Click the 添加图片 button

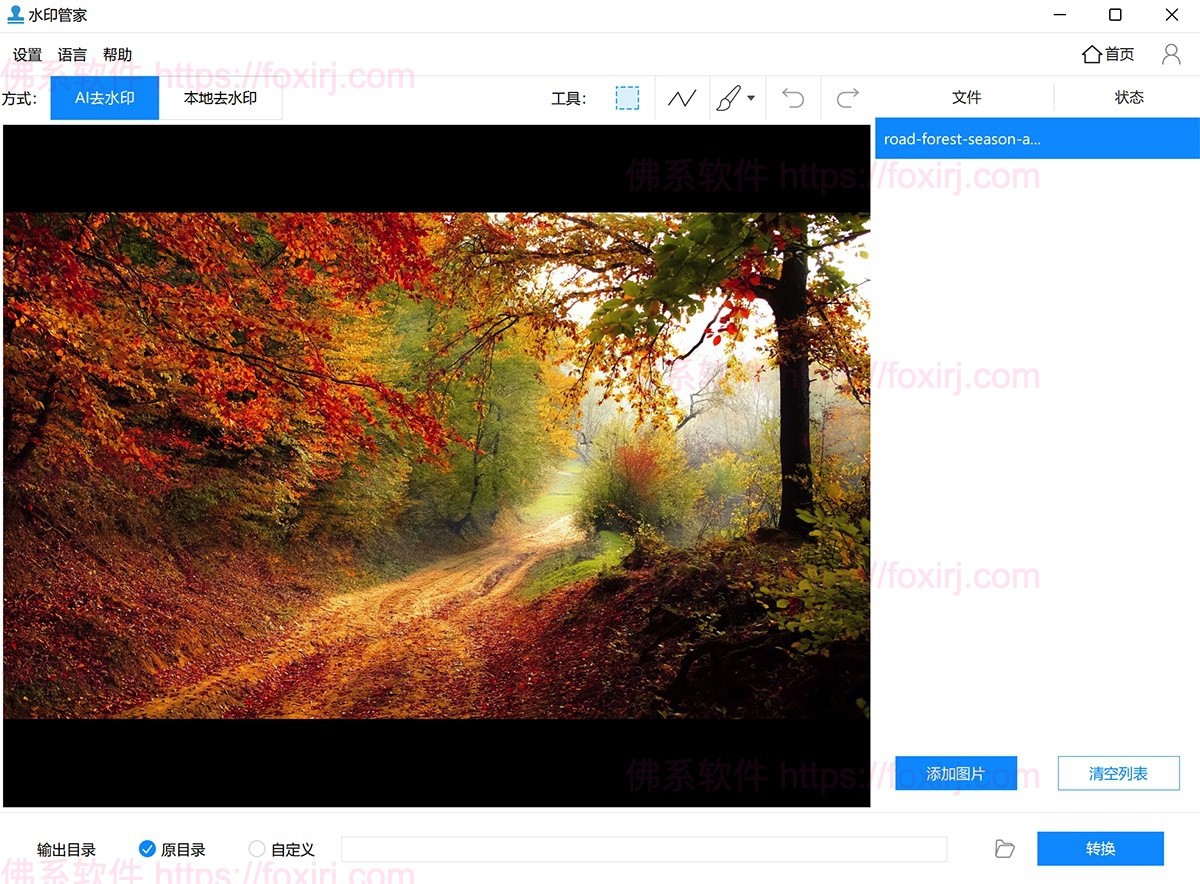pos(955,773)
